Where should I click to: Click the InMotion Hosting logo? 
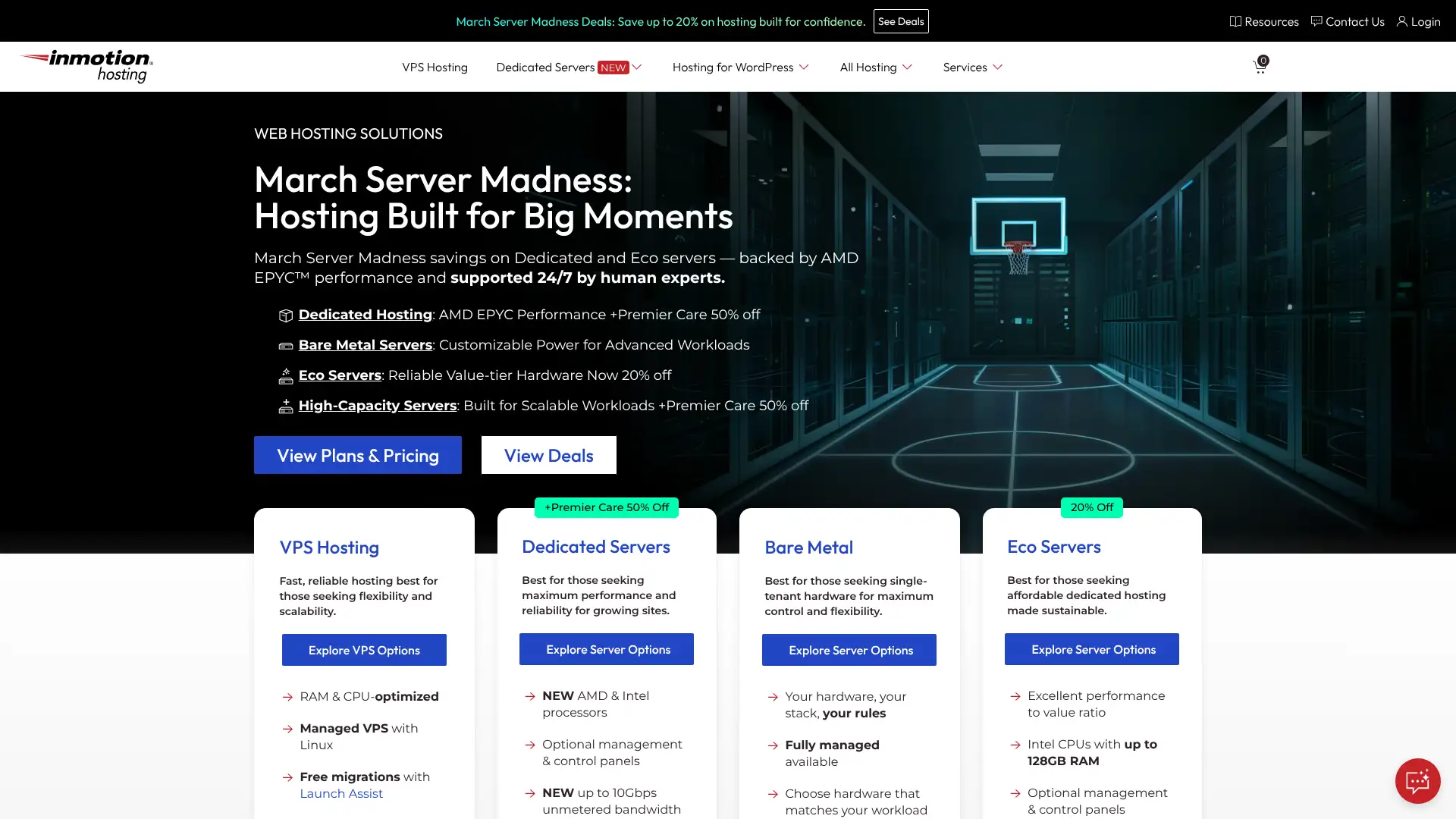point(86,66)
